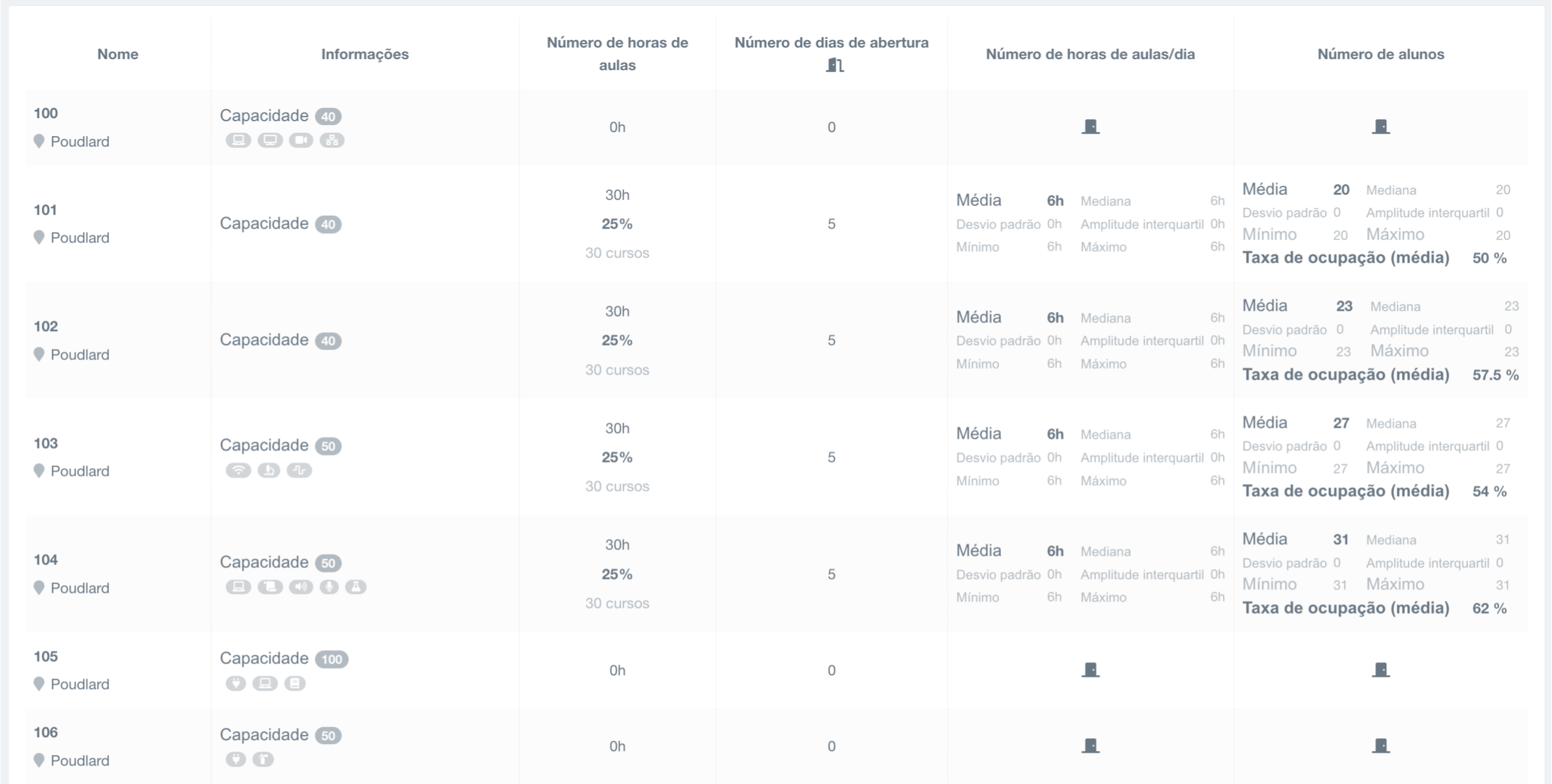Click room 100's door icon under Número de alunos

pyautogui.click(x=1380, y=126)
